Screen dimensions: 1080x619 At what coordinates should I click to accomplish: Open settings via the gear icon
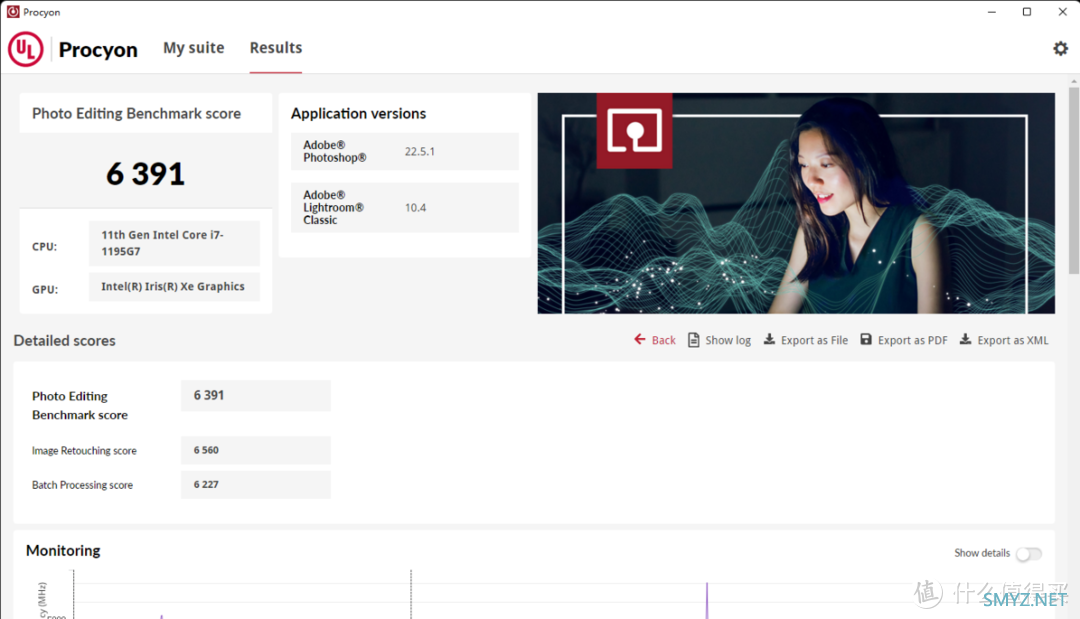point(1060,48)
